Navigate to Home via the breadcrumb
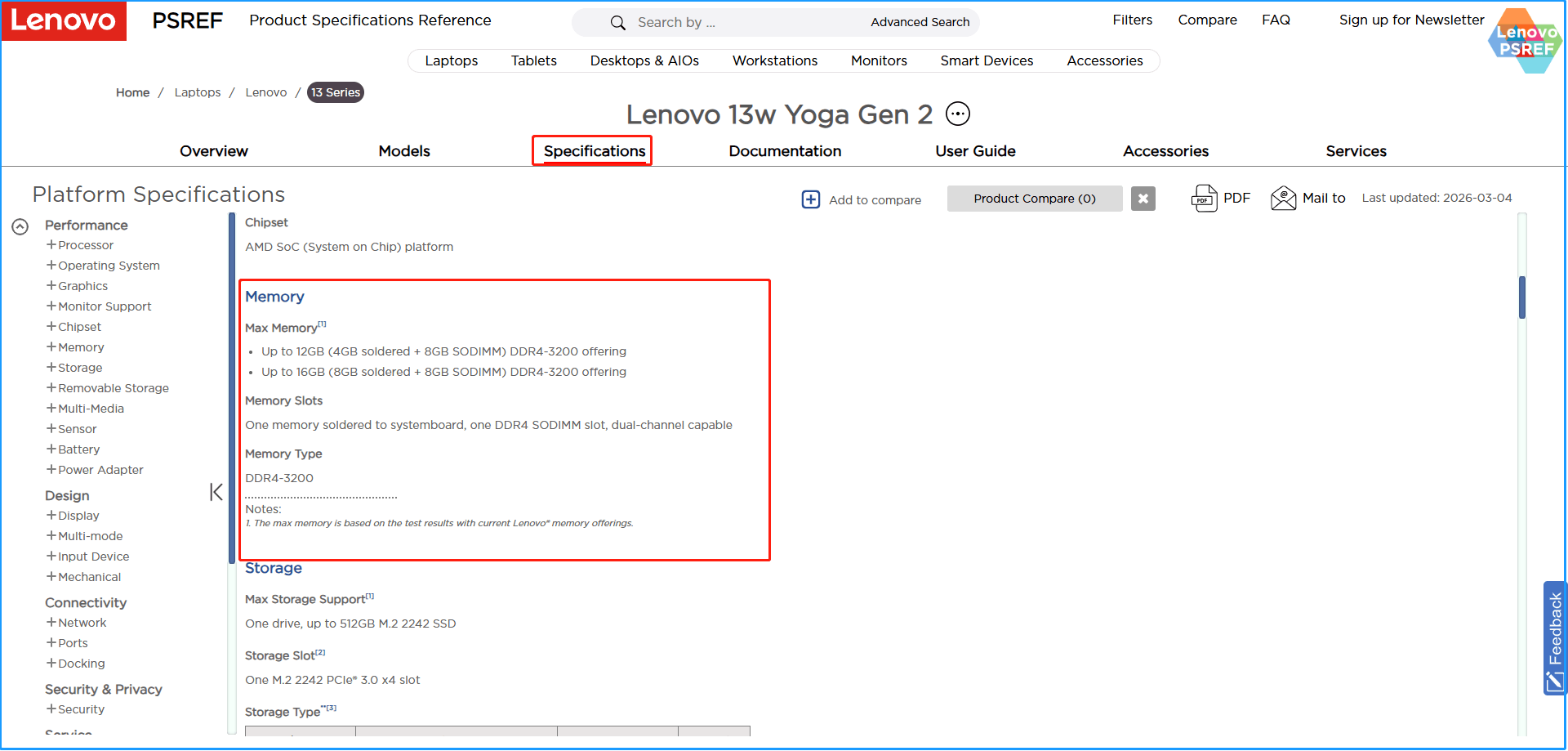This screenshot has height=751, width=1568. [x=132, y=92]
